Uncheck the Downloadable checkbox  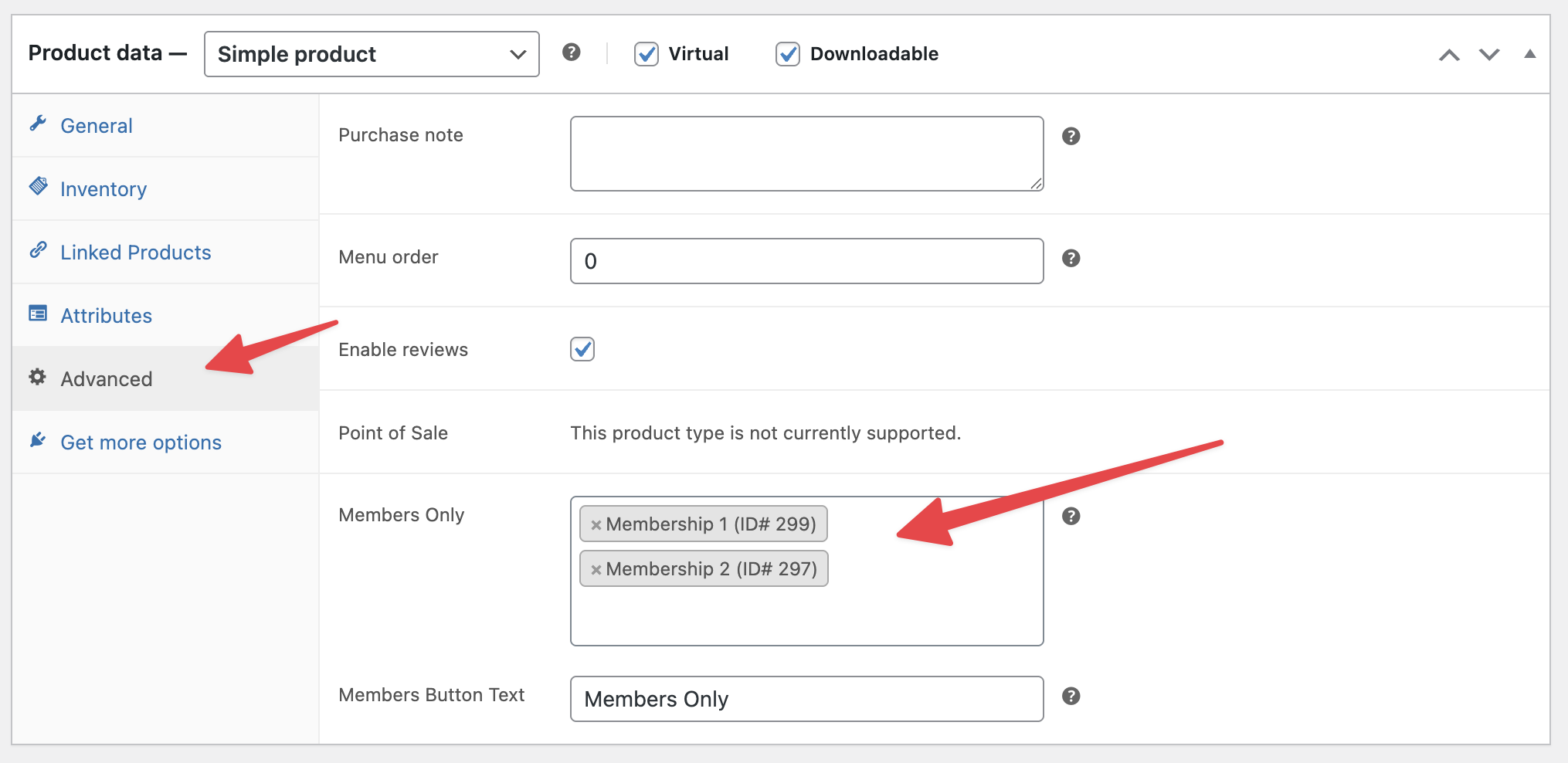pyautogui.click(x=787, y=54)
